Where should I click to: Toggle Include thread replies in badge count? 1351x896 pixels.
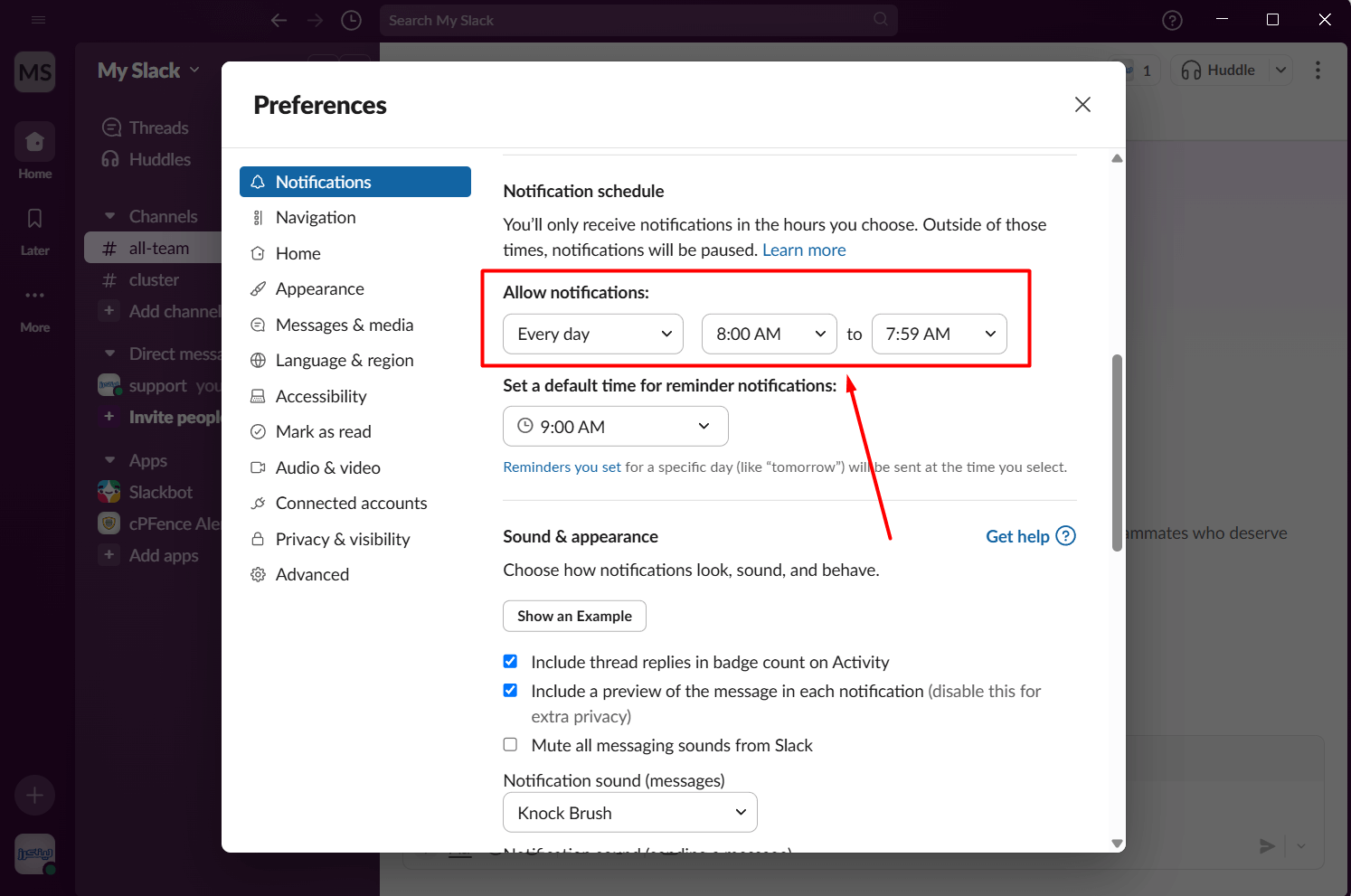pyautogui.click(x=511, y=662)
